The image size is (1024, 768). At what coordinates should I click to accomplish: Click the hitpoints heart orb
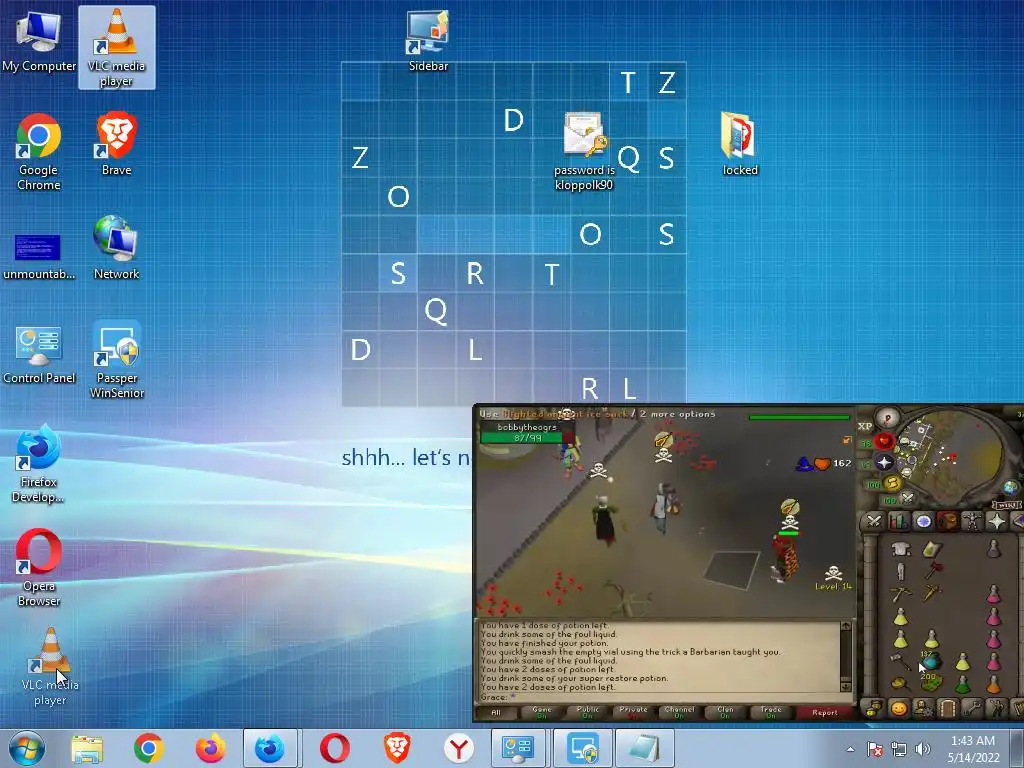pyautogui.click(x=884, y=442)
